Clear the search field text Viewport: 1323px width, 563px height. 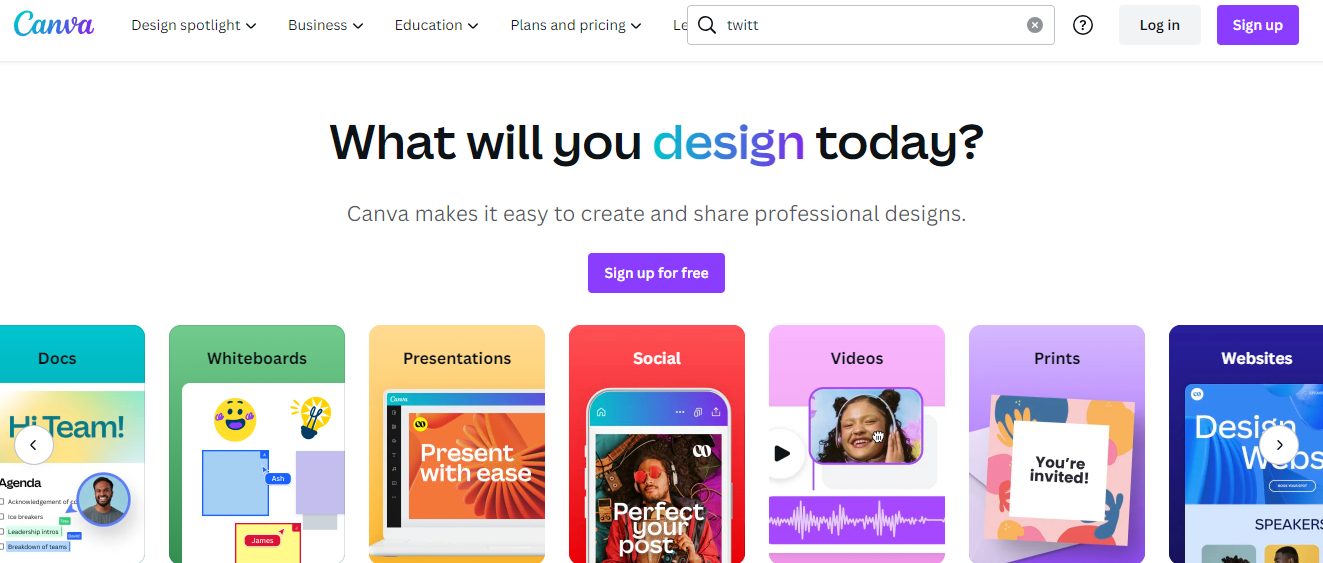coord(1035,25)
